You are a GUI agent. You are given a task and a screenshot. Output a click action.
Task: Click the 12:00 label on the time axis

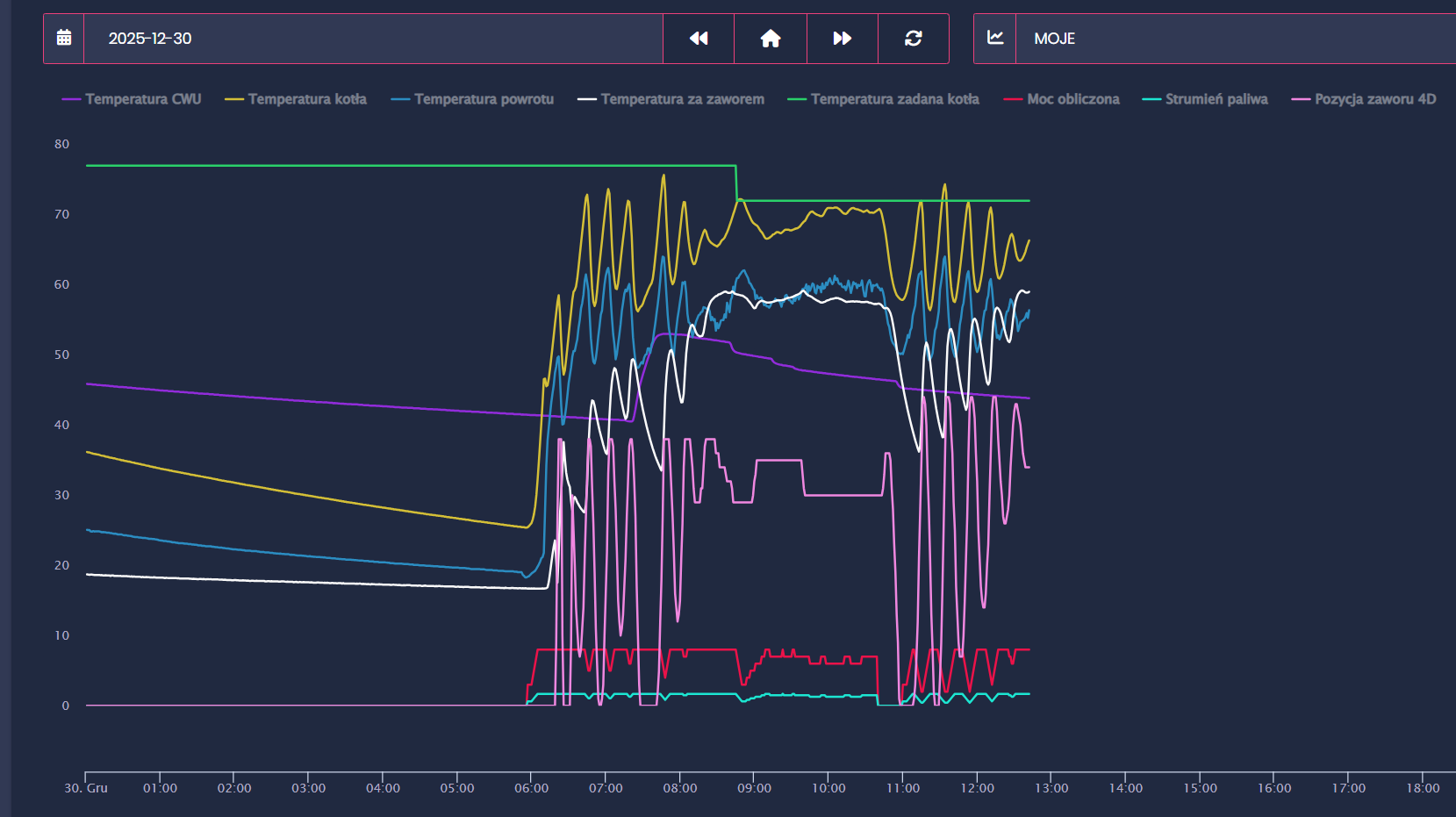point(977,788)
